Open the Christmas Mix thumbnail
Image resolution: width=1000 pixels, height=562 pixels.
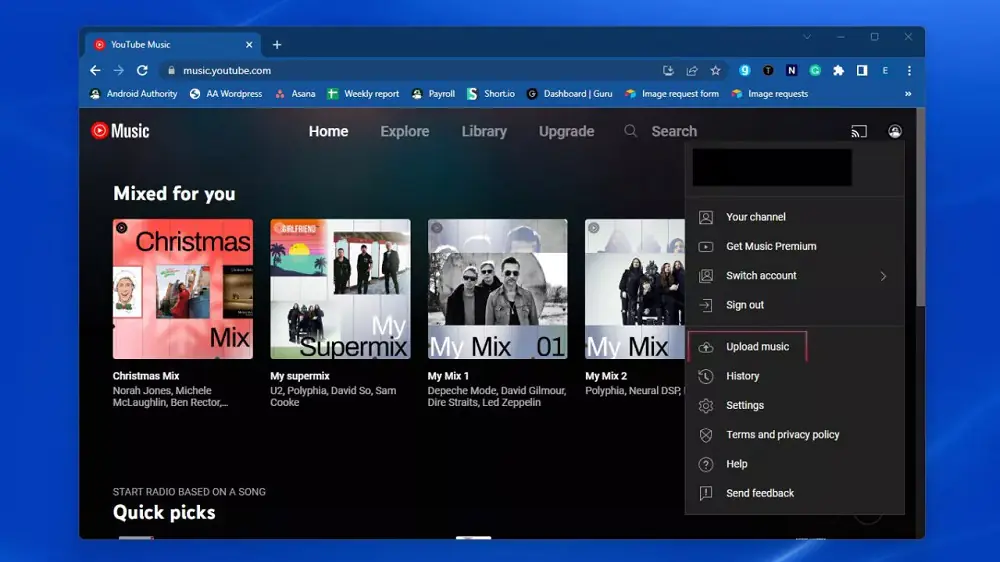[183, 289]
